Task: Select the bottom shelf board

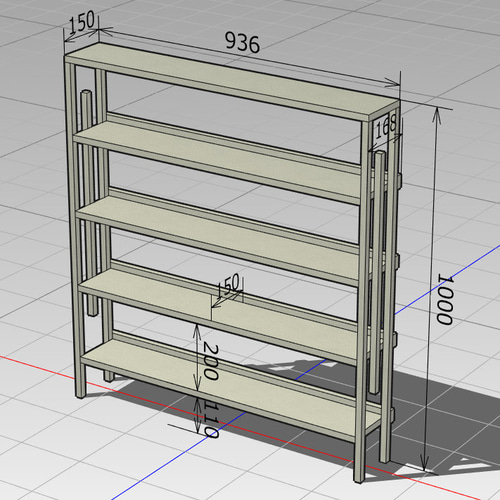Action: pos(230,388)
